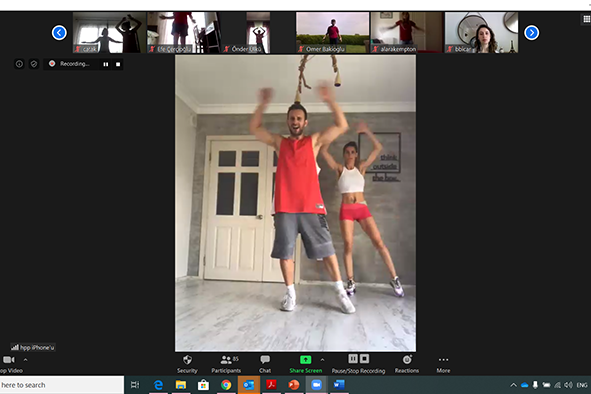
Task: Pause recording from top-left indicator
Action: (x=106, y=64)
